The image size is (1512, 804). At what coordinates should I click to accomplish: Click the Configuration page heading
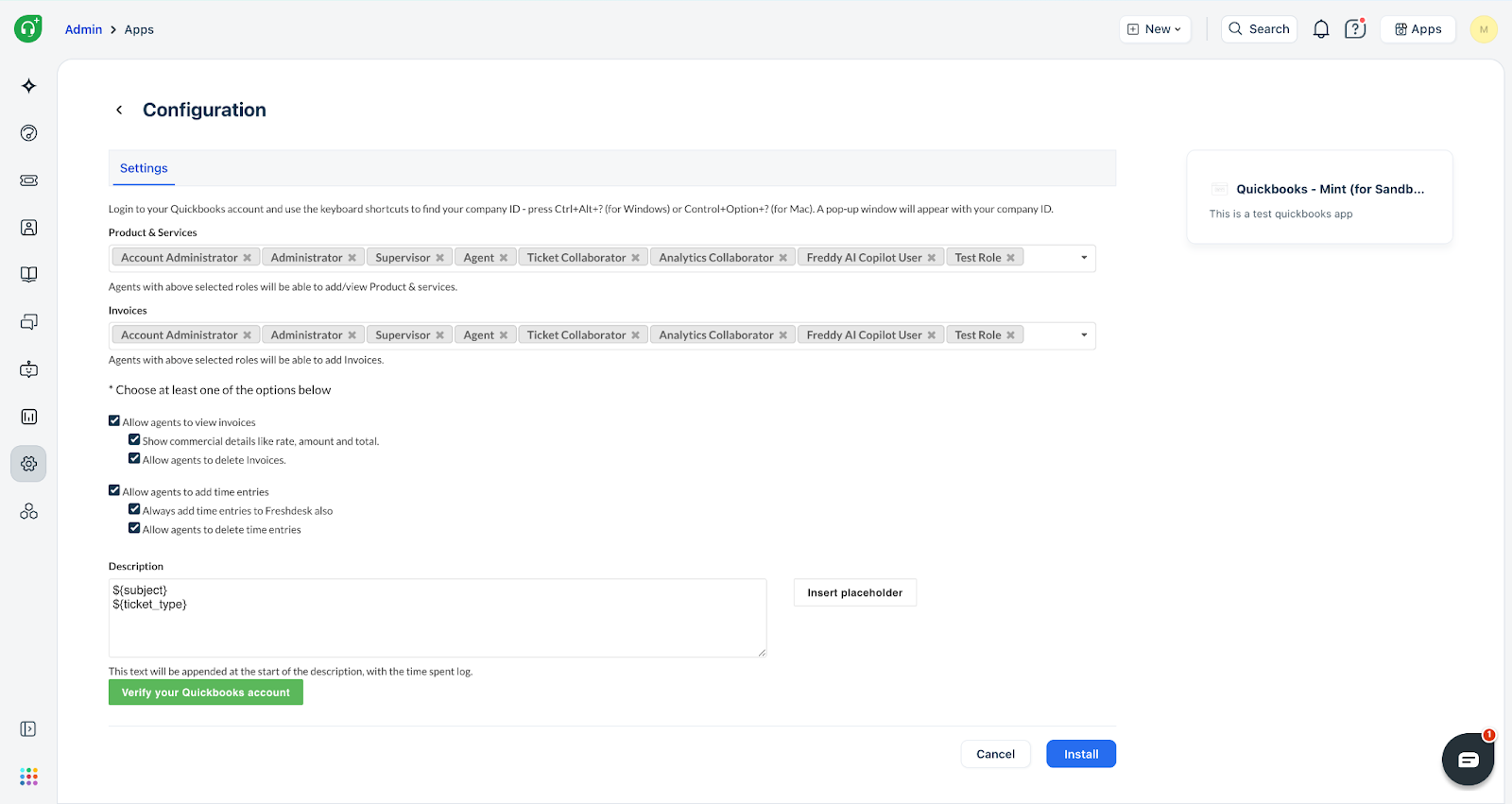pos(204,110)
